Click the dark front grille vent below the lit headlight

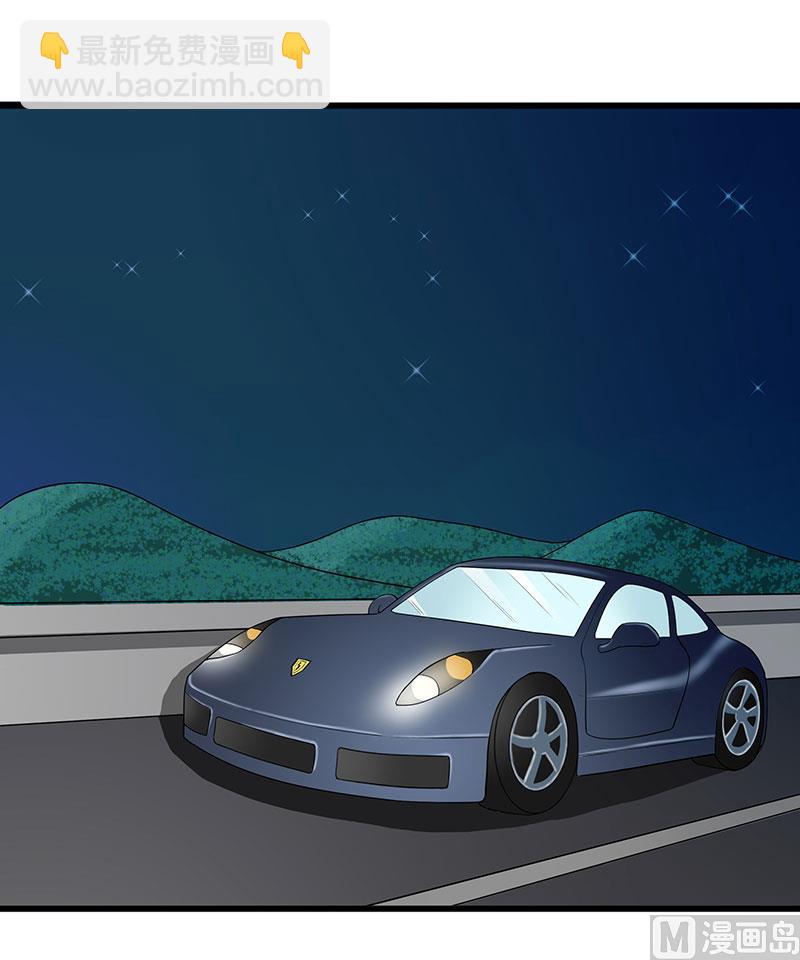[x=393, y=768]
